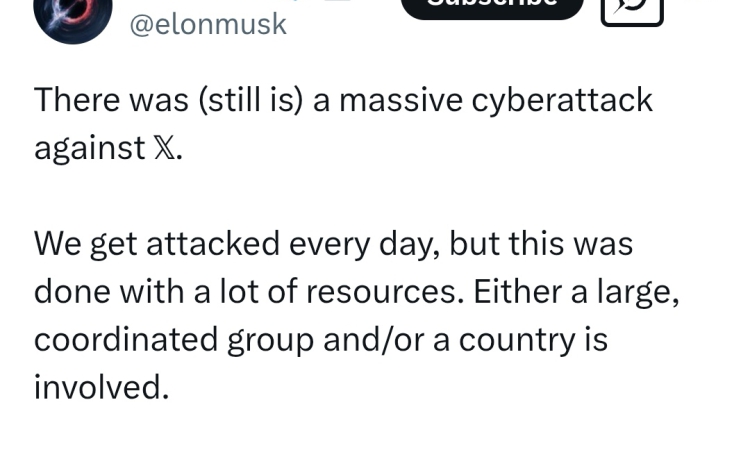Click the final word 'involved.'
This screenshot has width=750, height=450.
pyautogui.click(x=102, y=387)
